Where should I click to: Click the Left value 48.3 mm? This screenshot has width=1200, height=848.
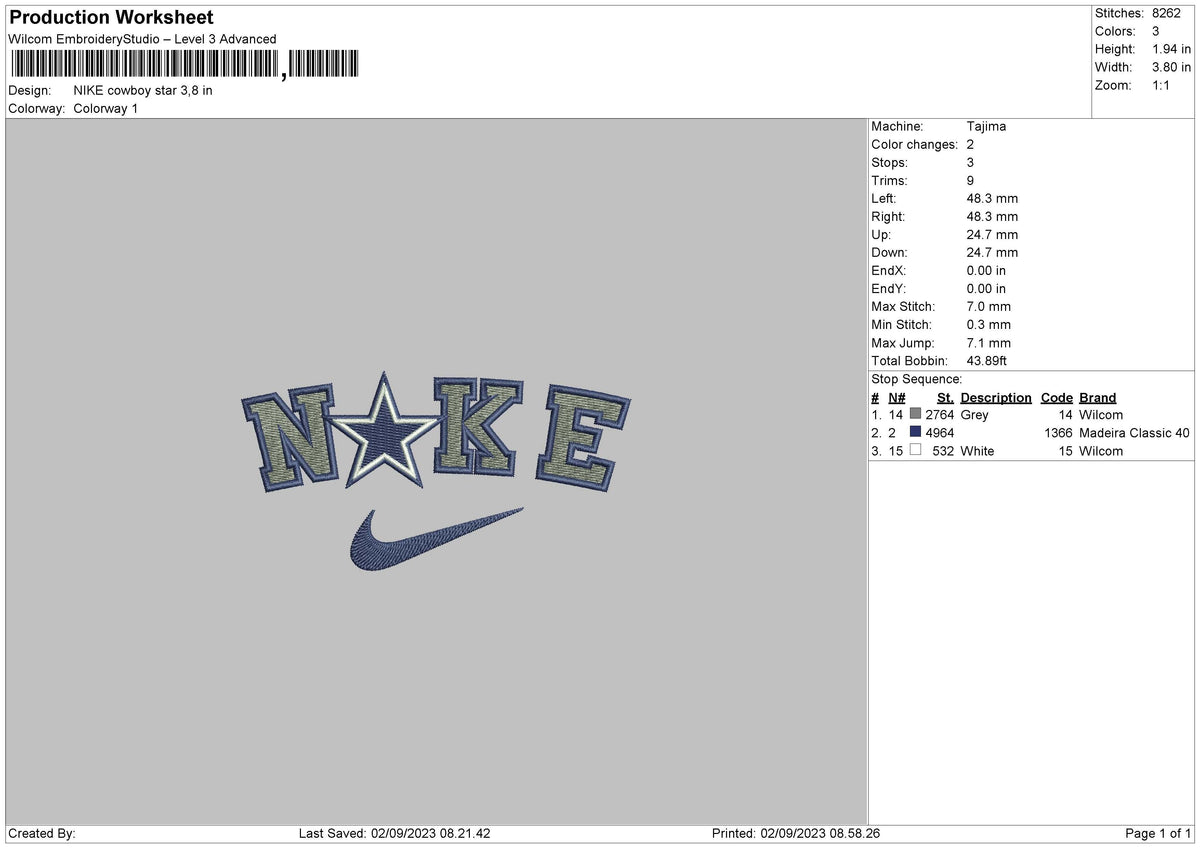pyautogui.click(x=992, y=199)
